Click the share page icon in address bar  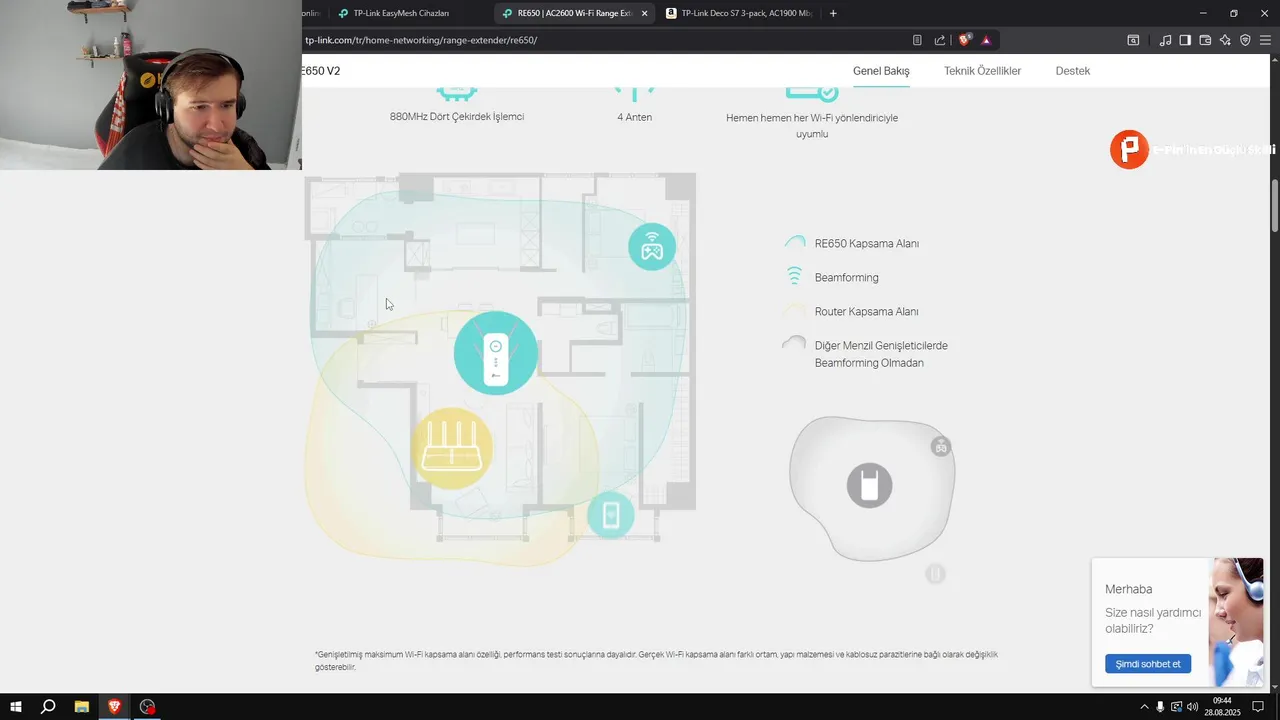tap(940, 40)
